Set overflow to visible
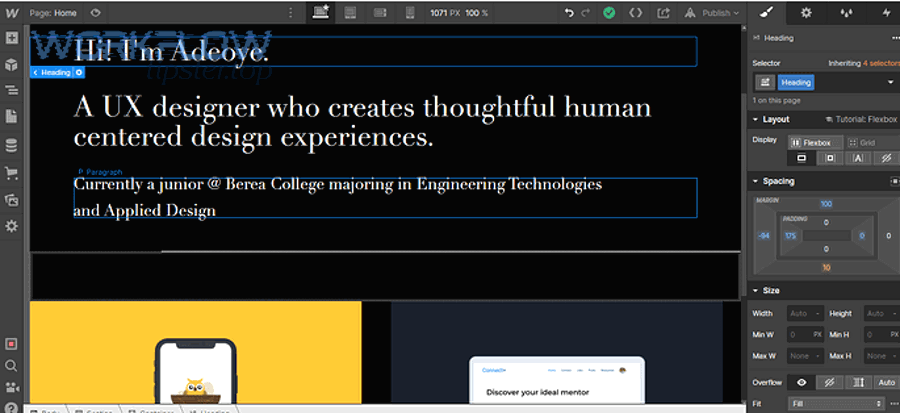The height and width of the screenshot is (413, 900). point(802,383)
